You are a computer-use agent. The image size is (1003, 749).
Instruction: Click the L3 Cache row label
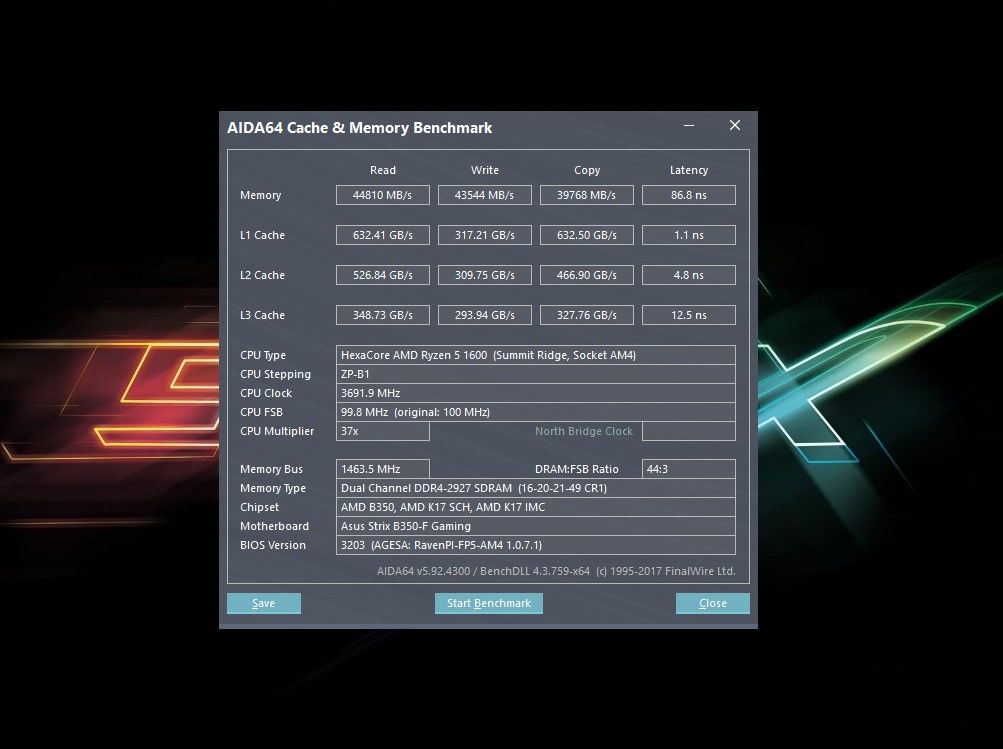pyautogui.click(x=262, y=315)
